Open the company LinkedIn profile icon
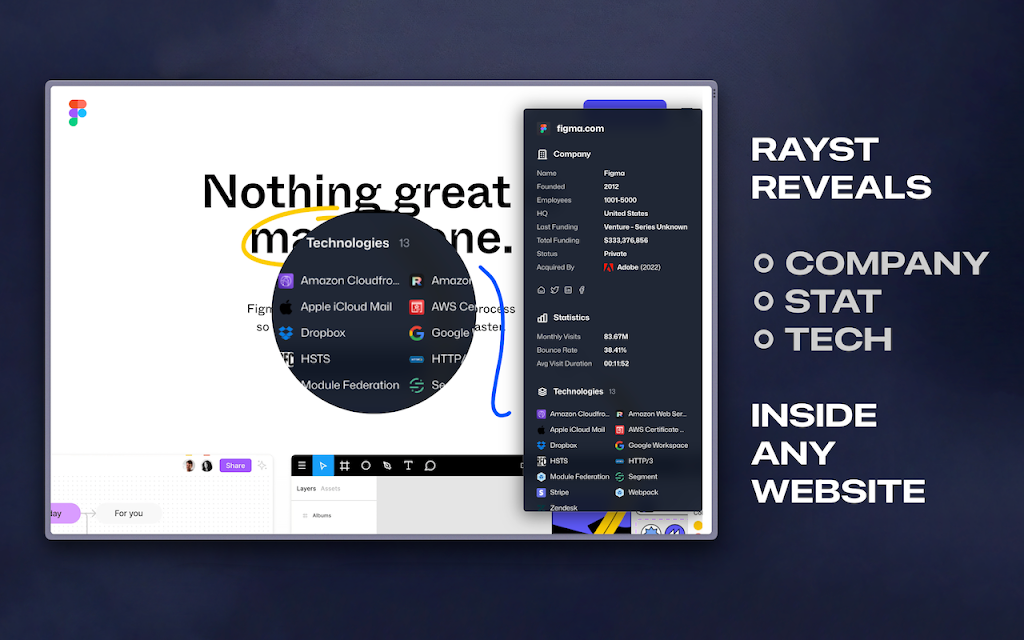The image size is (1024, 640). (568, 290)
